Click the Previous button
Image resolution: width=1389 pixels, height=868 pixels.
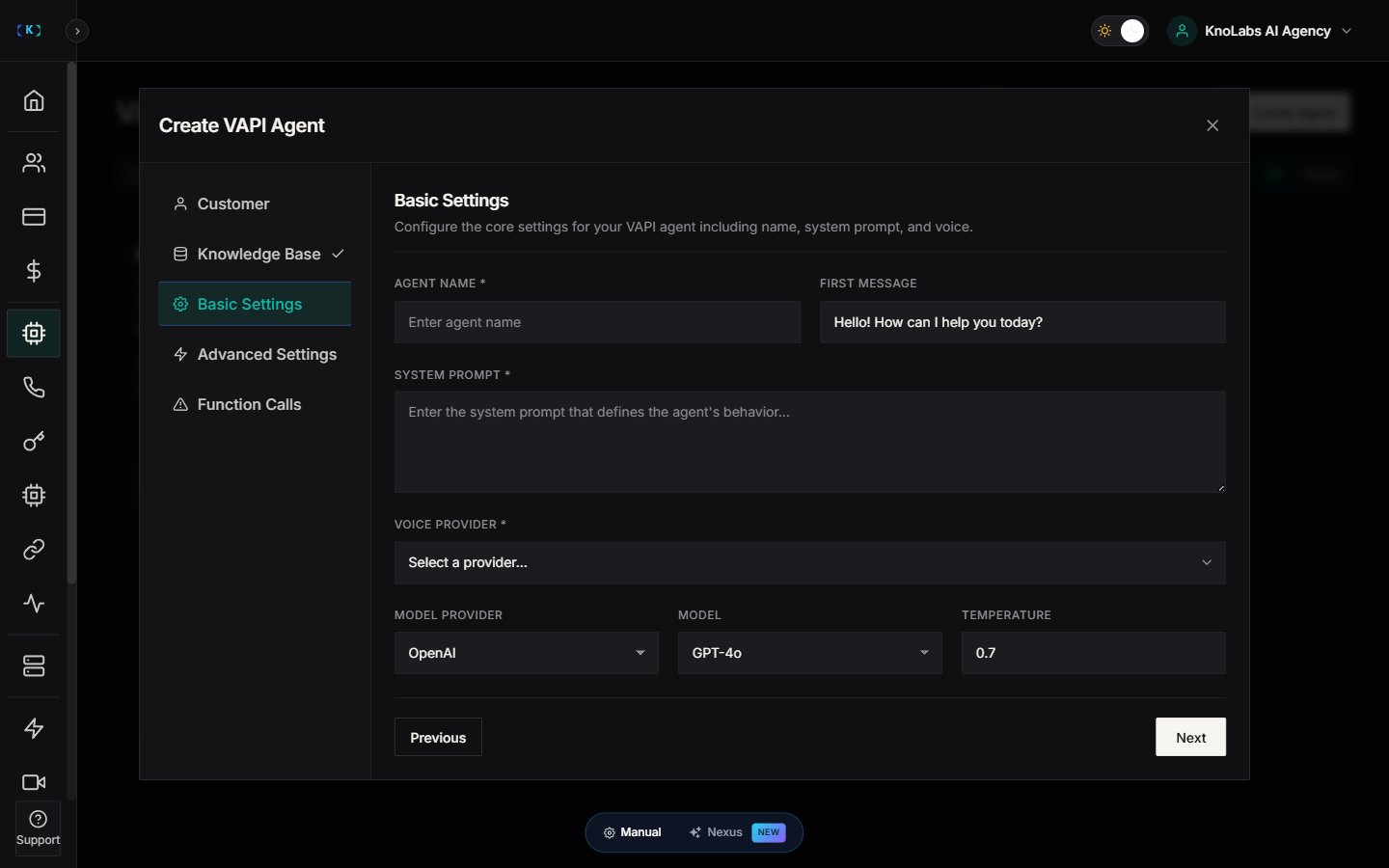(x=438, y=737)
